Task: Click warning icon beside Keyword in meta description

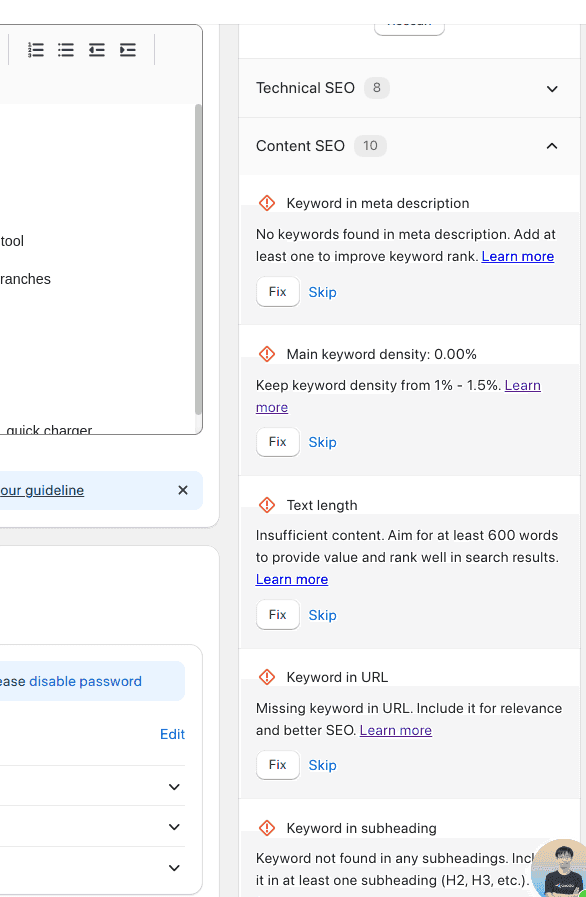Action: point(267,203)
